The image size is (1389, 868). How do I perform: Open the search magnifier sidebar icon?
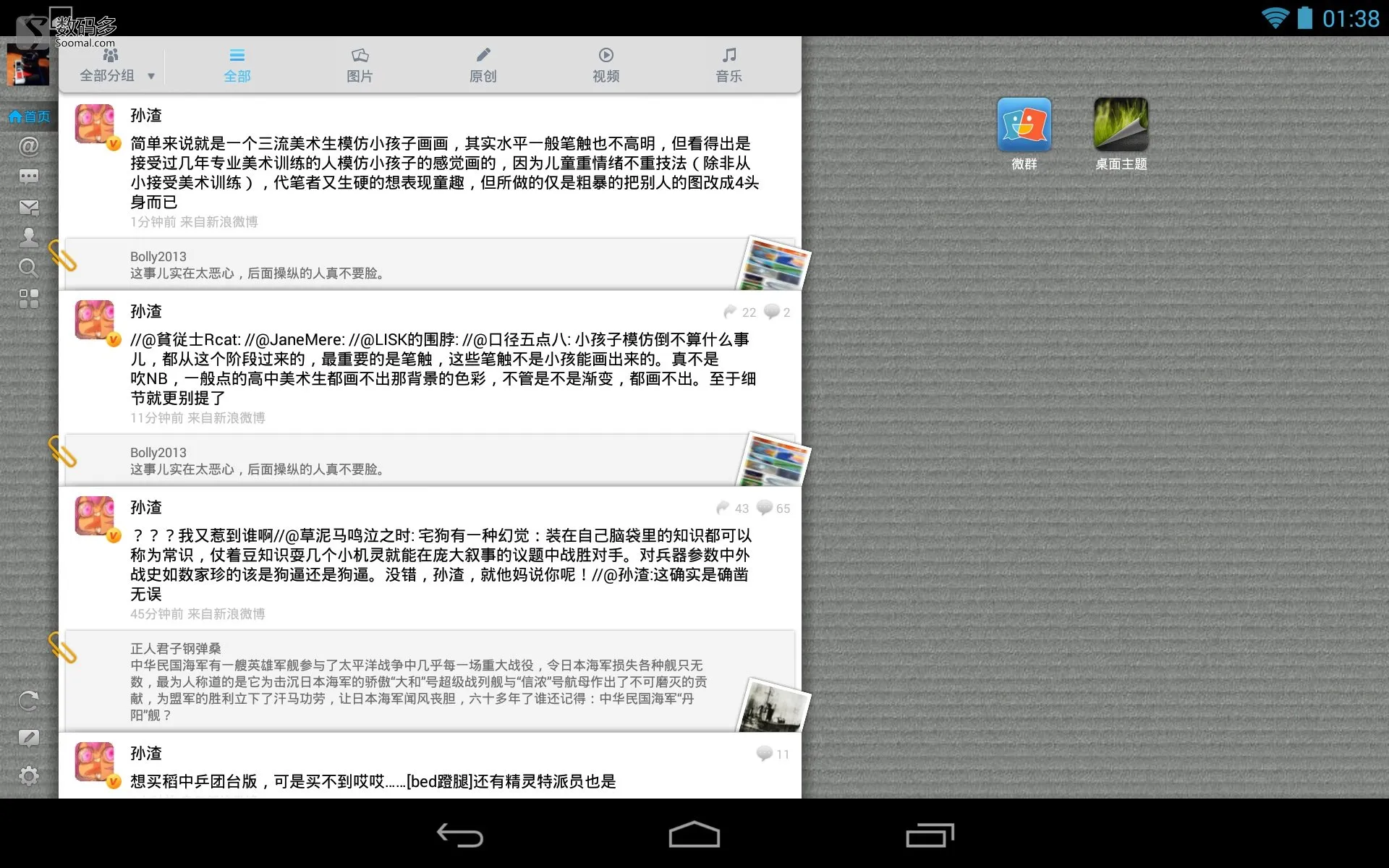coord(29,268)
